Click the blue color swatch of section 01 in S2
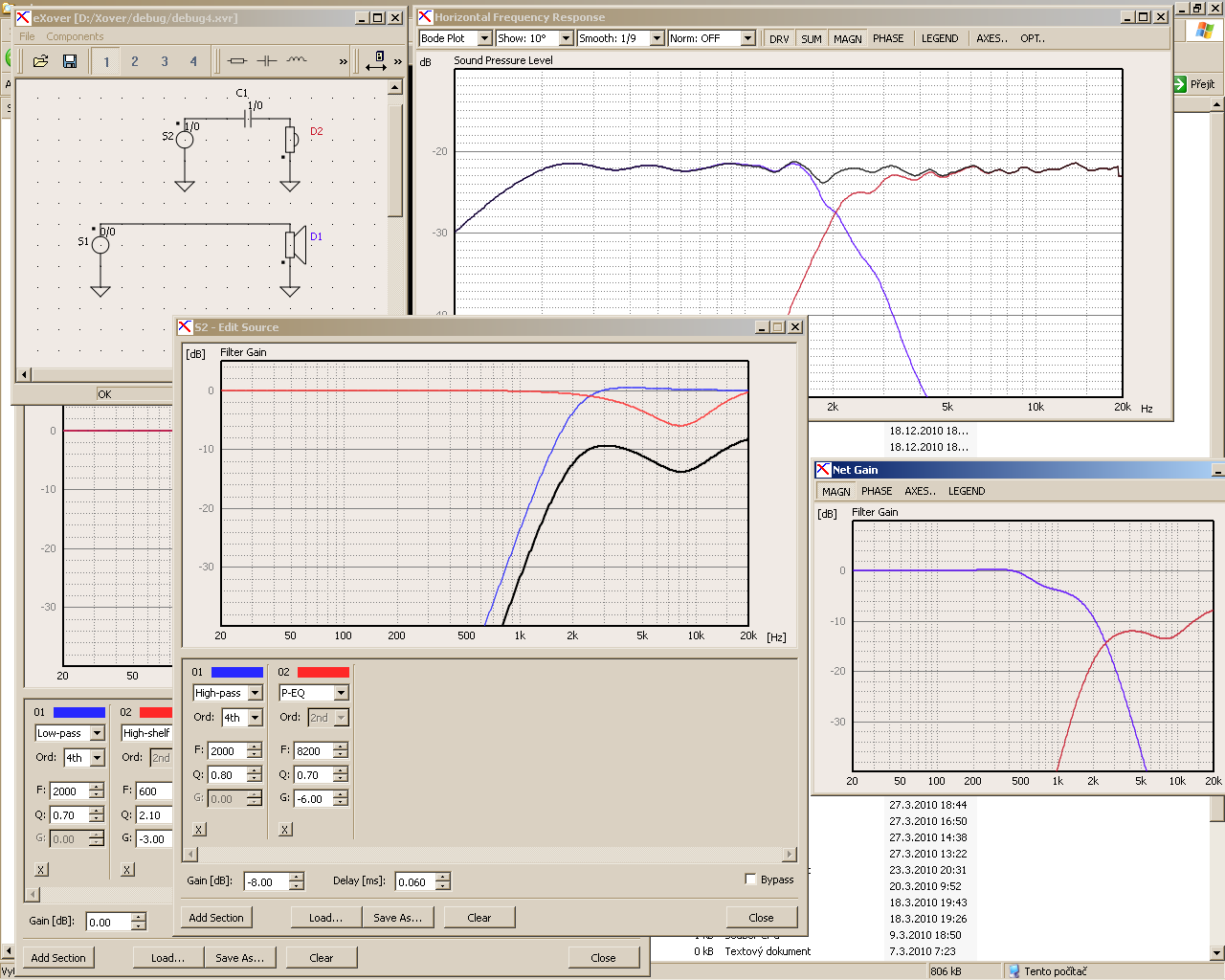1225x980 pixels. click(x=236, y=672)
